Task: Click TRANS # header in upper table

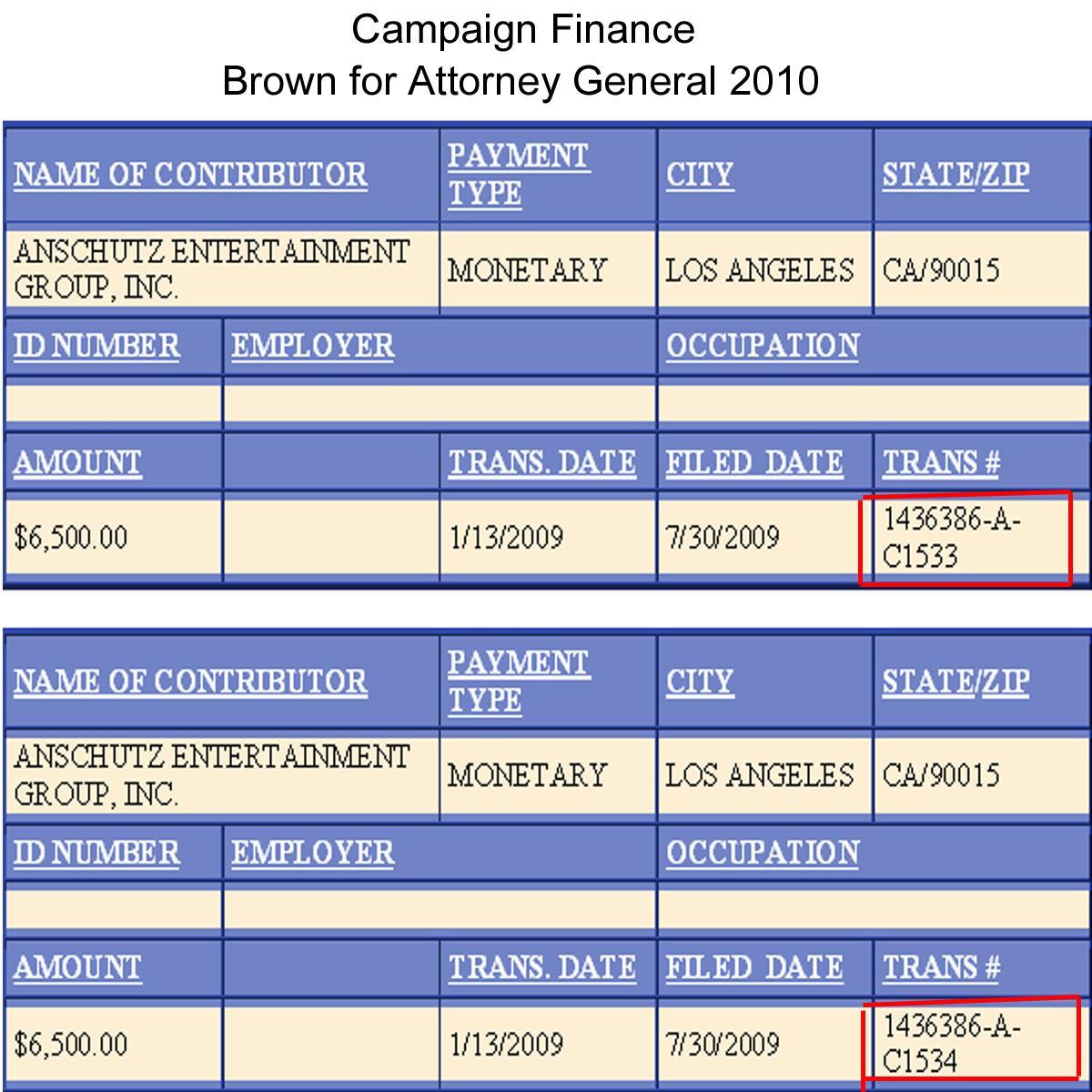Action: pos(941,462)
